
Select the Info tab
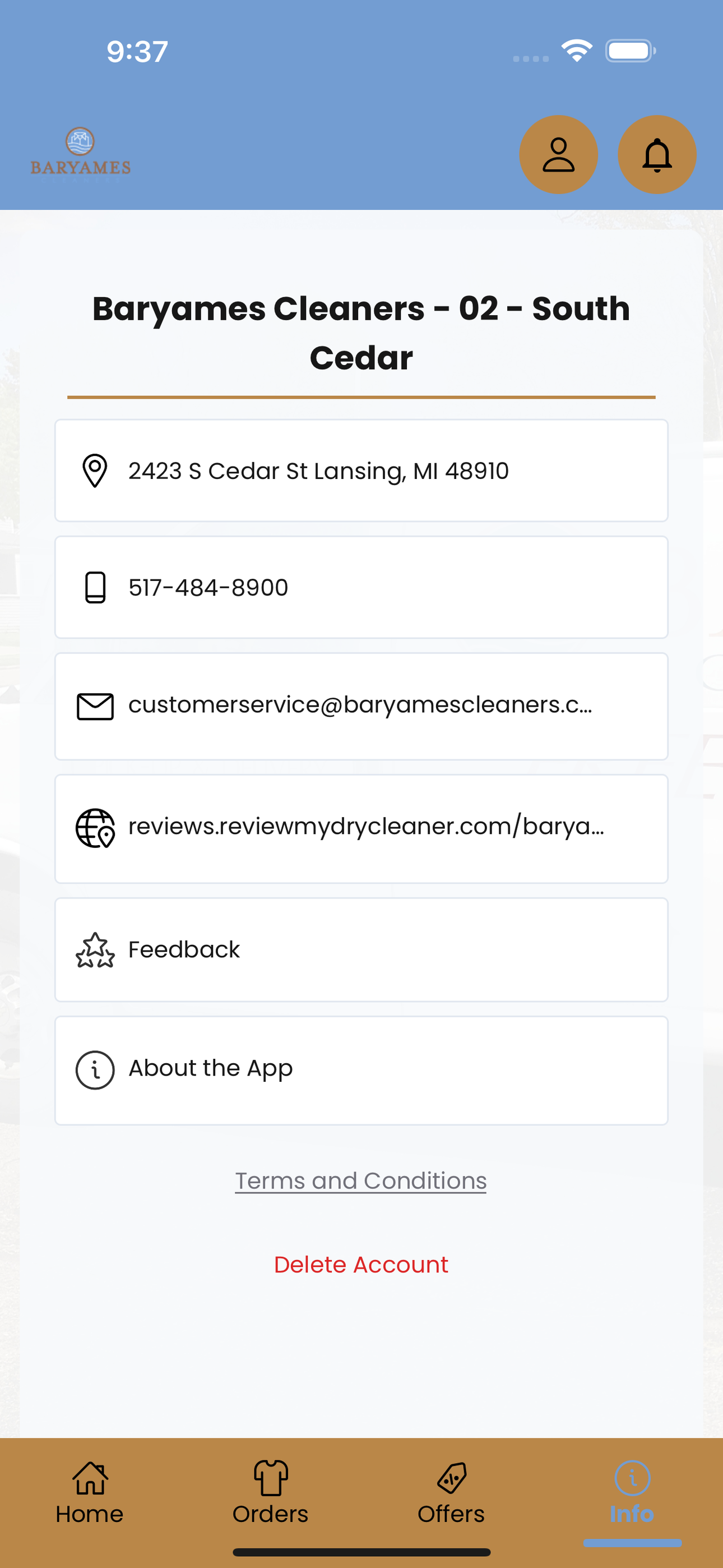[632, 1492]
